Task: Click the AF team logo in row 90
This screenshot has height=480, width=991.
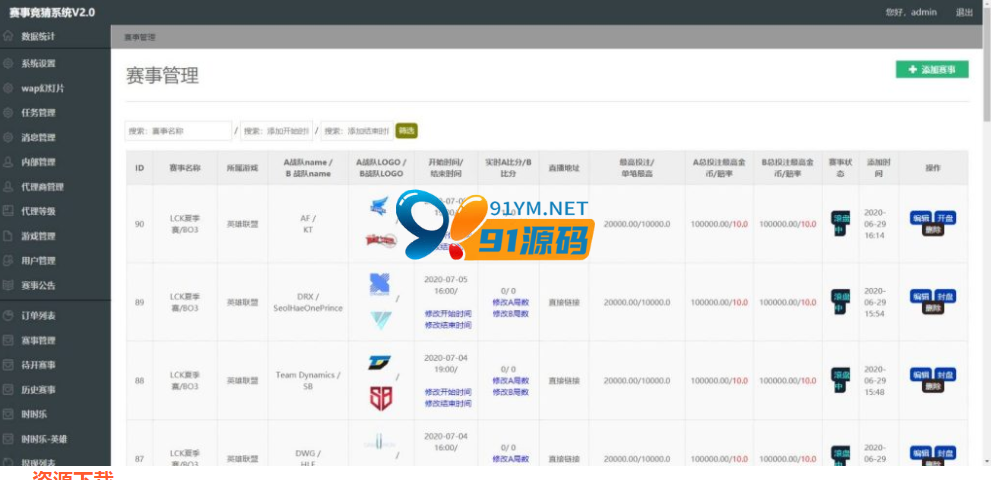Action: 379,206
